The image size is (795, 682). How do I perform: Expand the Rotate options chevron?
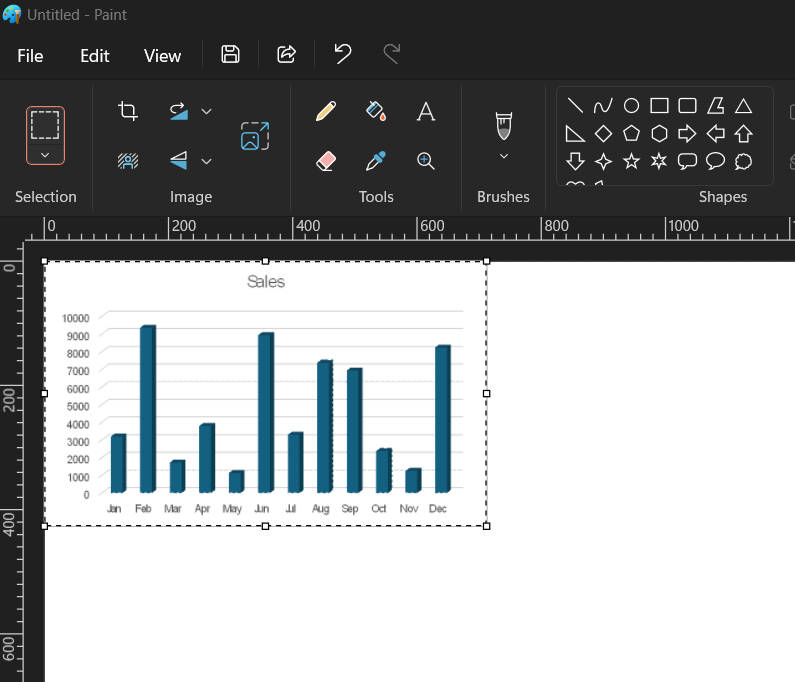click(x=206, y=112)
